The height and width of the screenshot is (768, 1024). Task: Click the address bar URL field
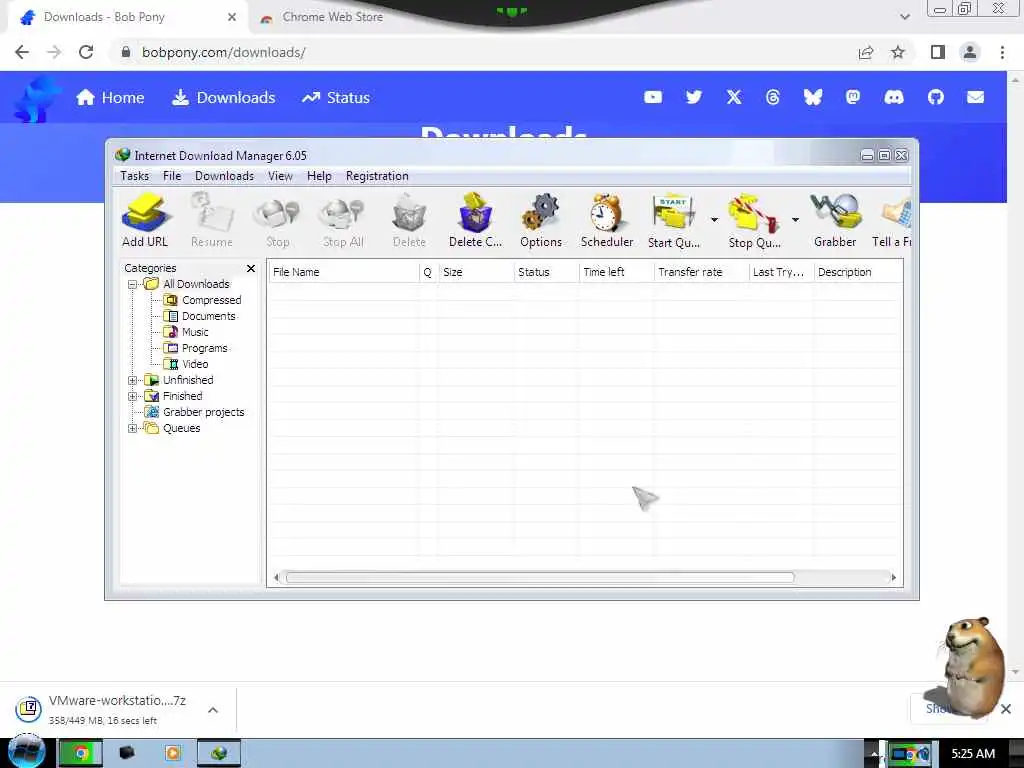(x=483, y=52)
